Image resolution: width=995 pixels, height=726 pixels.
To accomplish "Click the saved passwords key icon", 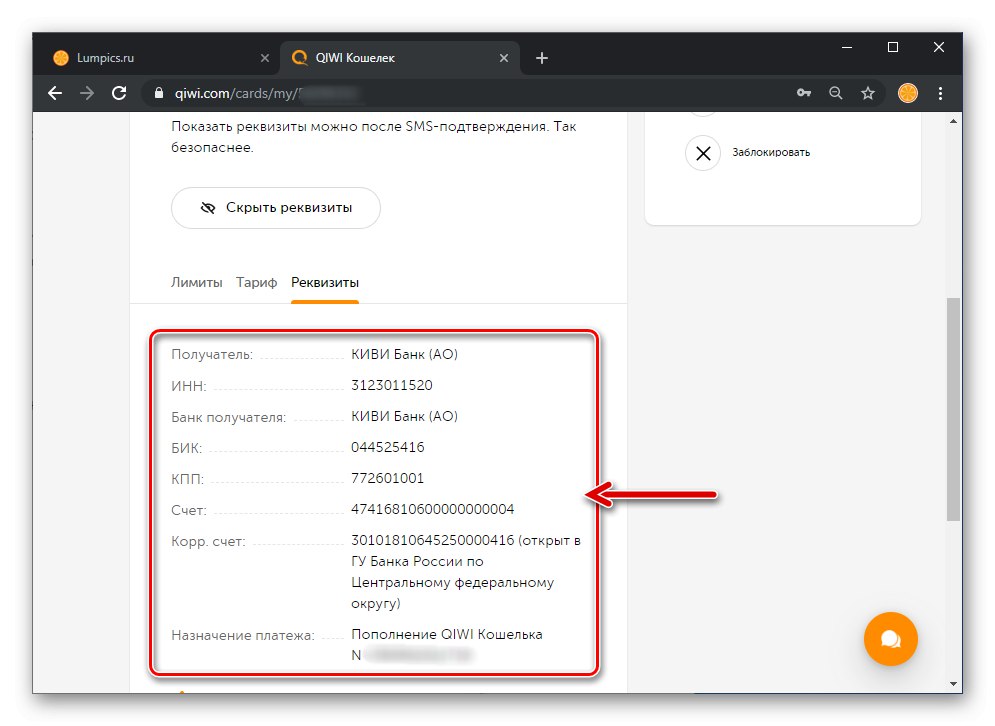I will (x=803, y=93).
